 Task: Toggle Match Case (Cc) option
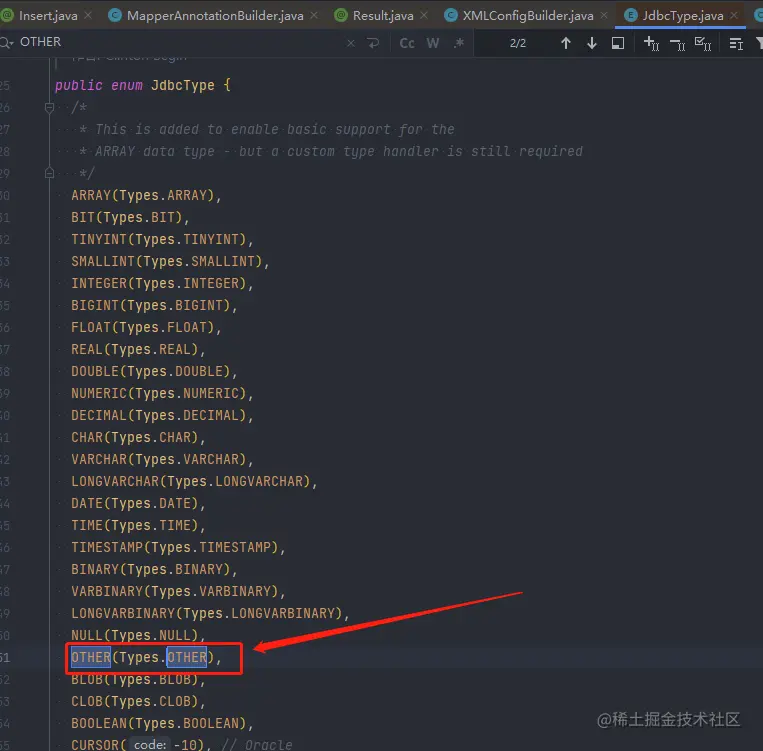click(x=407, y=43)
